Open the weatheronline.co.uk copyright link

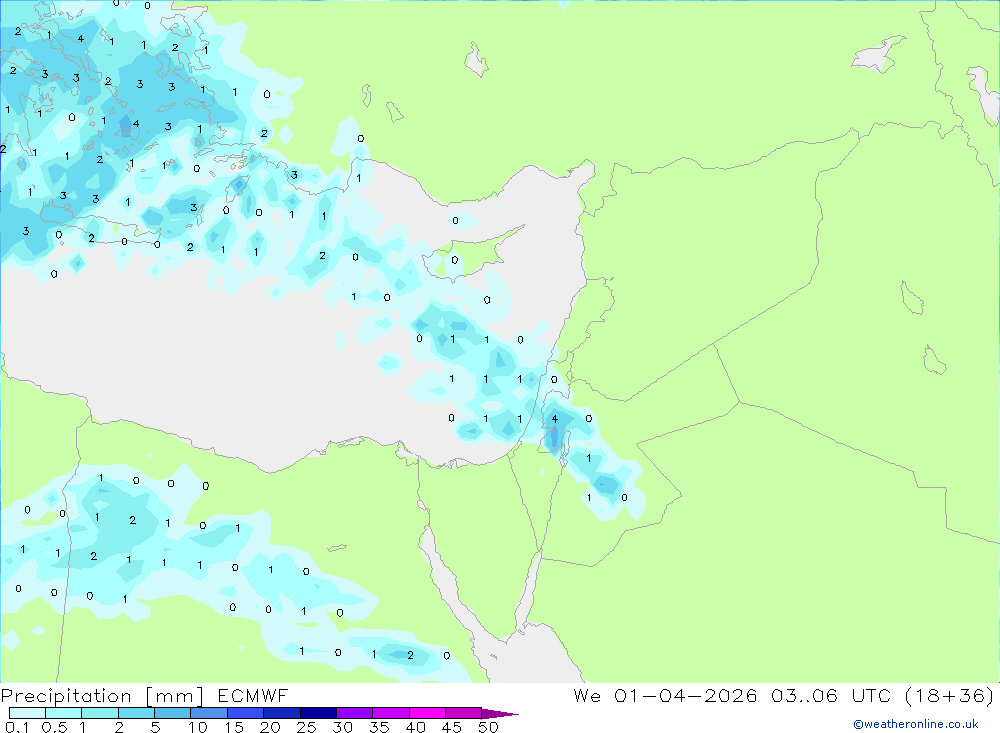(x=916, y=724)
